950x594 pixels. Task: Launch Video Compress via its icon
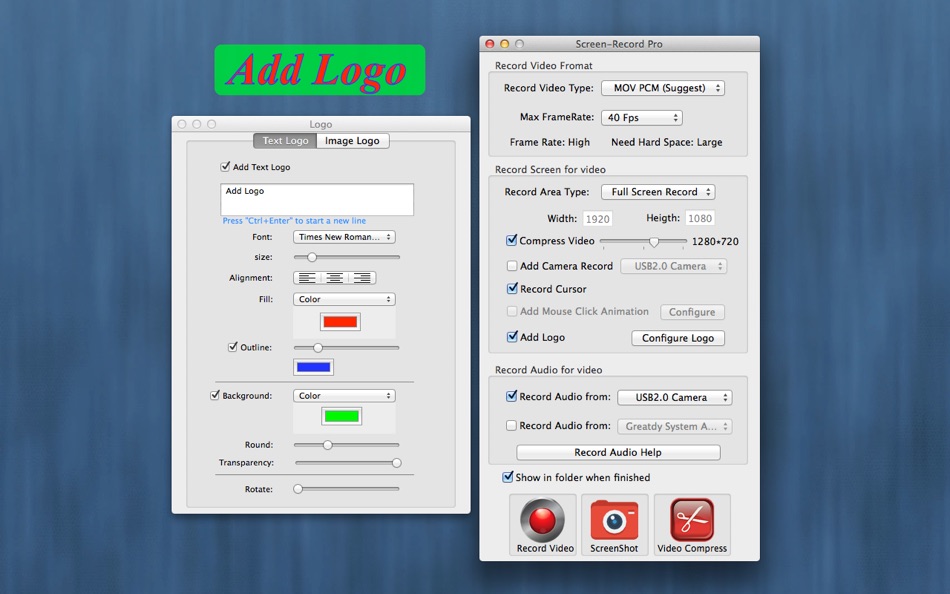click(692, 518)
